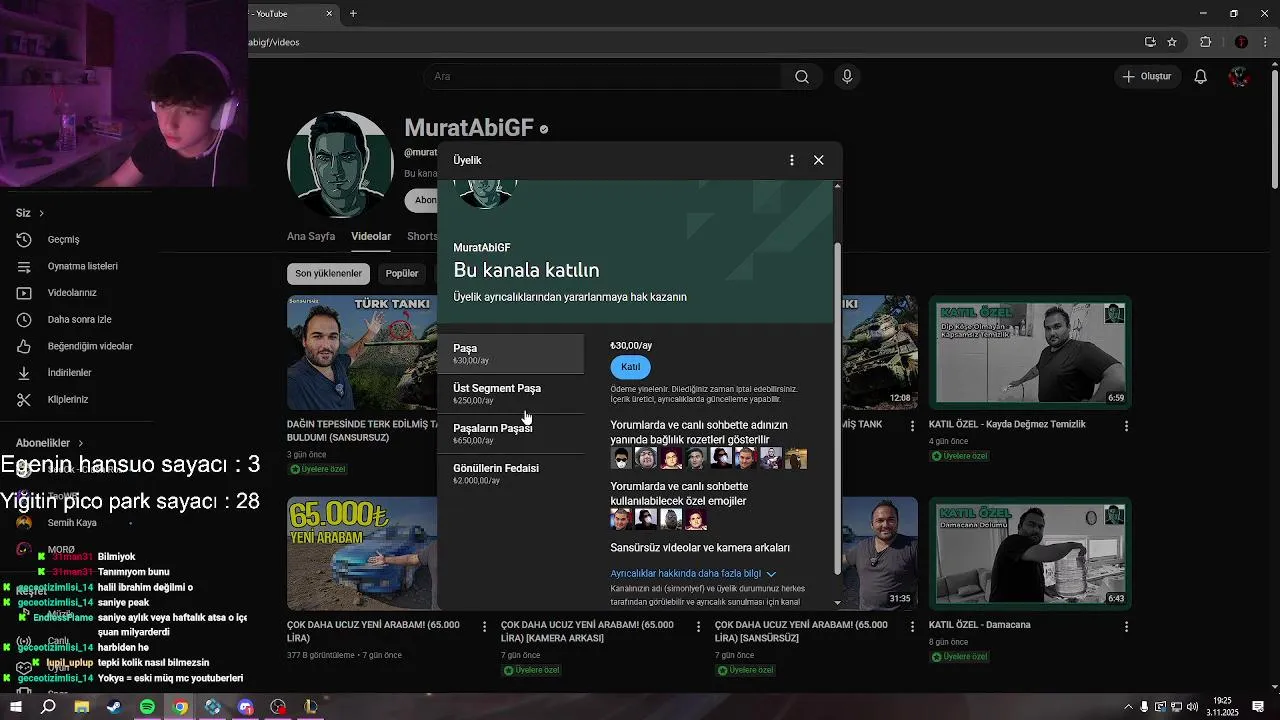Open a new browser tab
Viewport: 1280px width, 720px height.
coord(353,14)
